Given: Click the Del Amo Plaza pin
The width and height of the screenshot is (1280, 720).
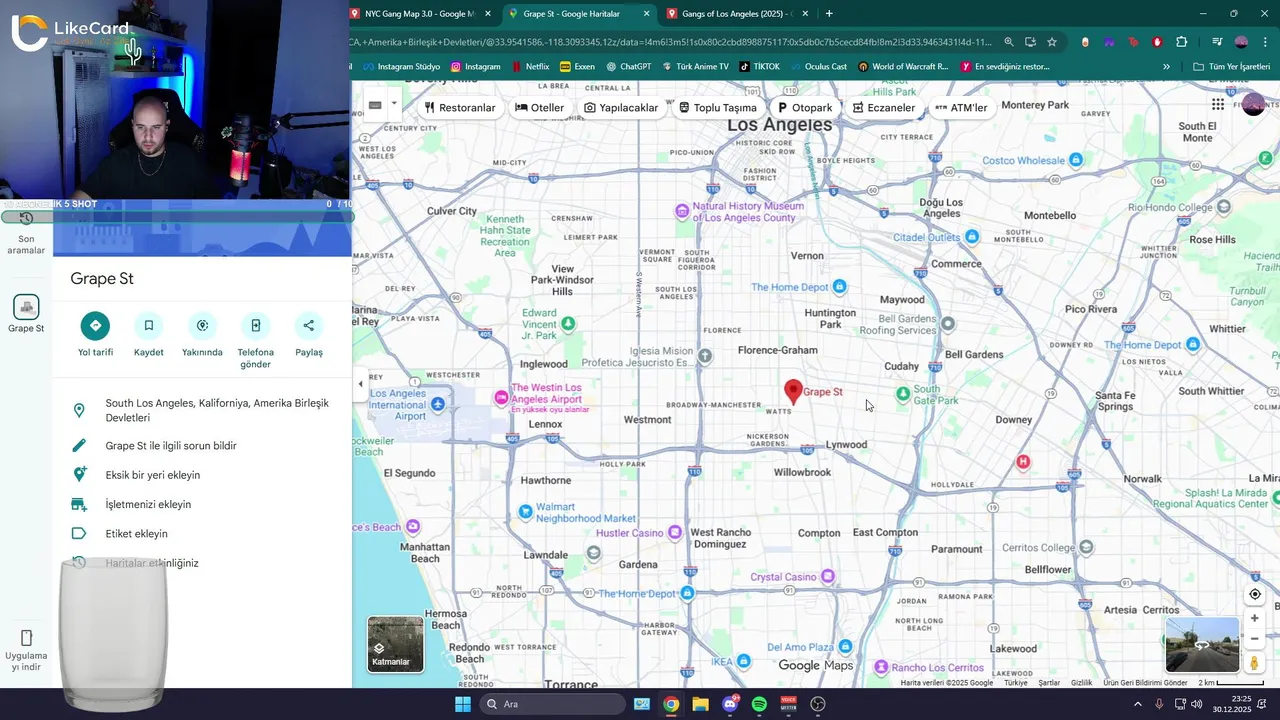Looking at the screenshot, I should pos(845,647).
